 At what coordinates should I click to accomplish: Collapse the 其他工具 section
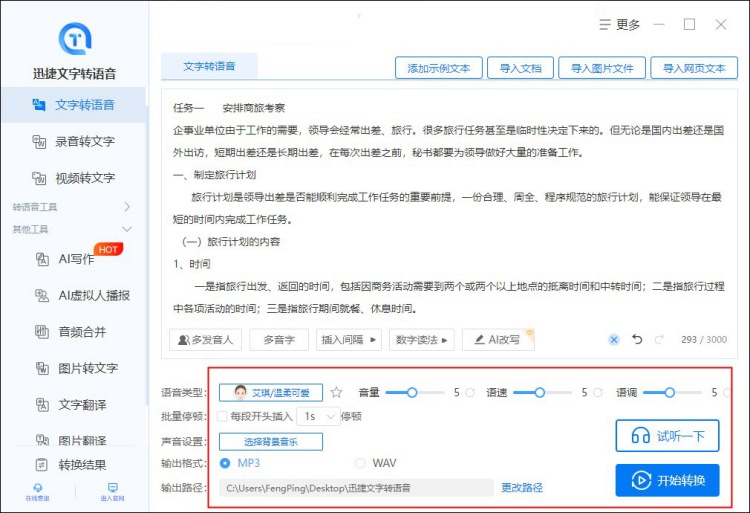(72, 229)
